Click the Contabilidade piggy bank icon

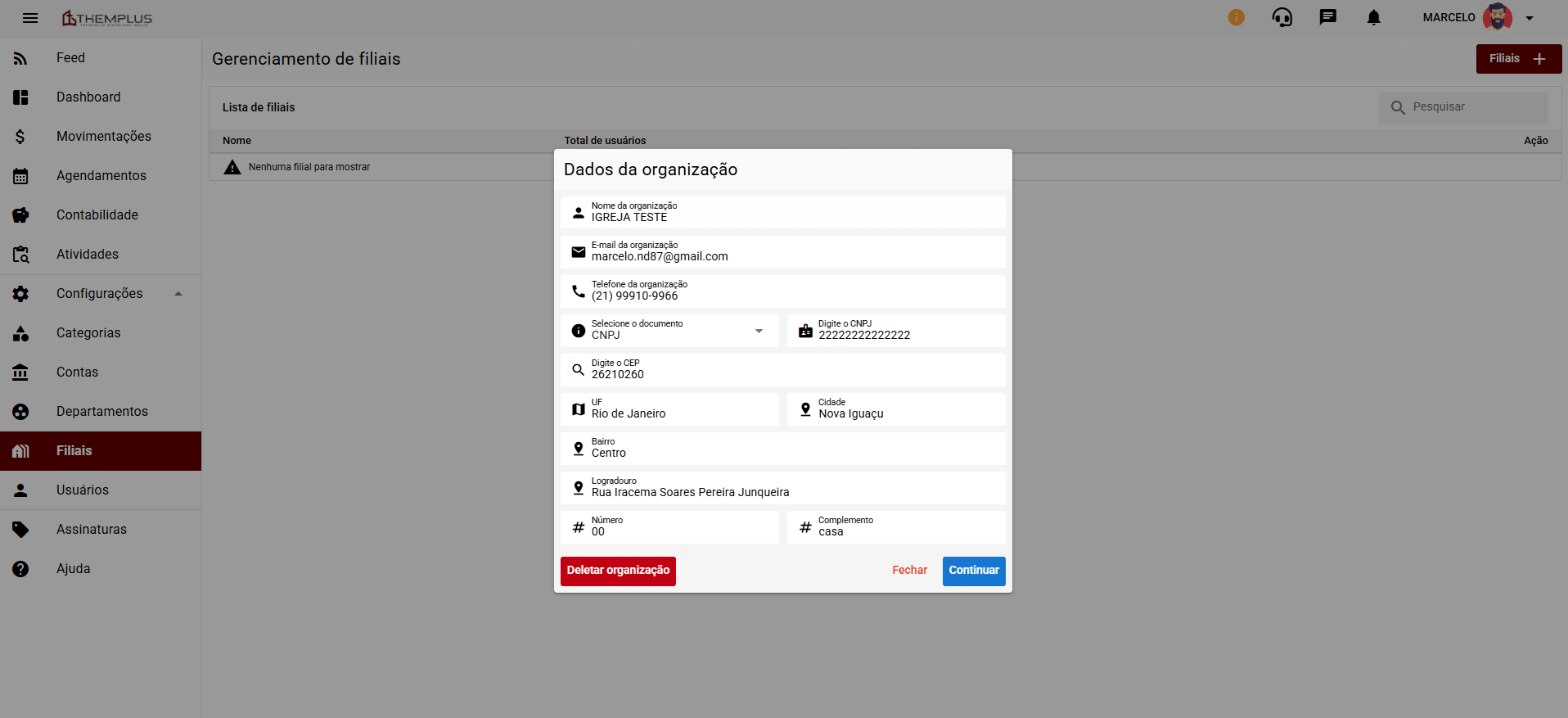20,215
